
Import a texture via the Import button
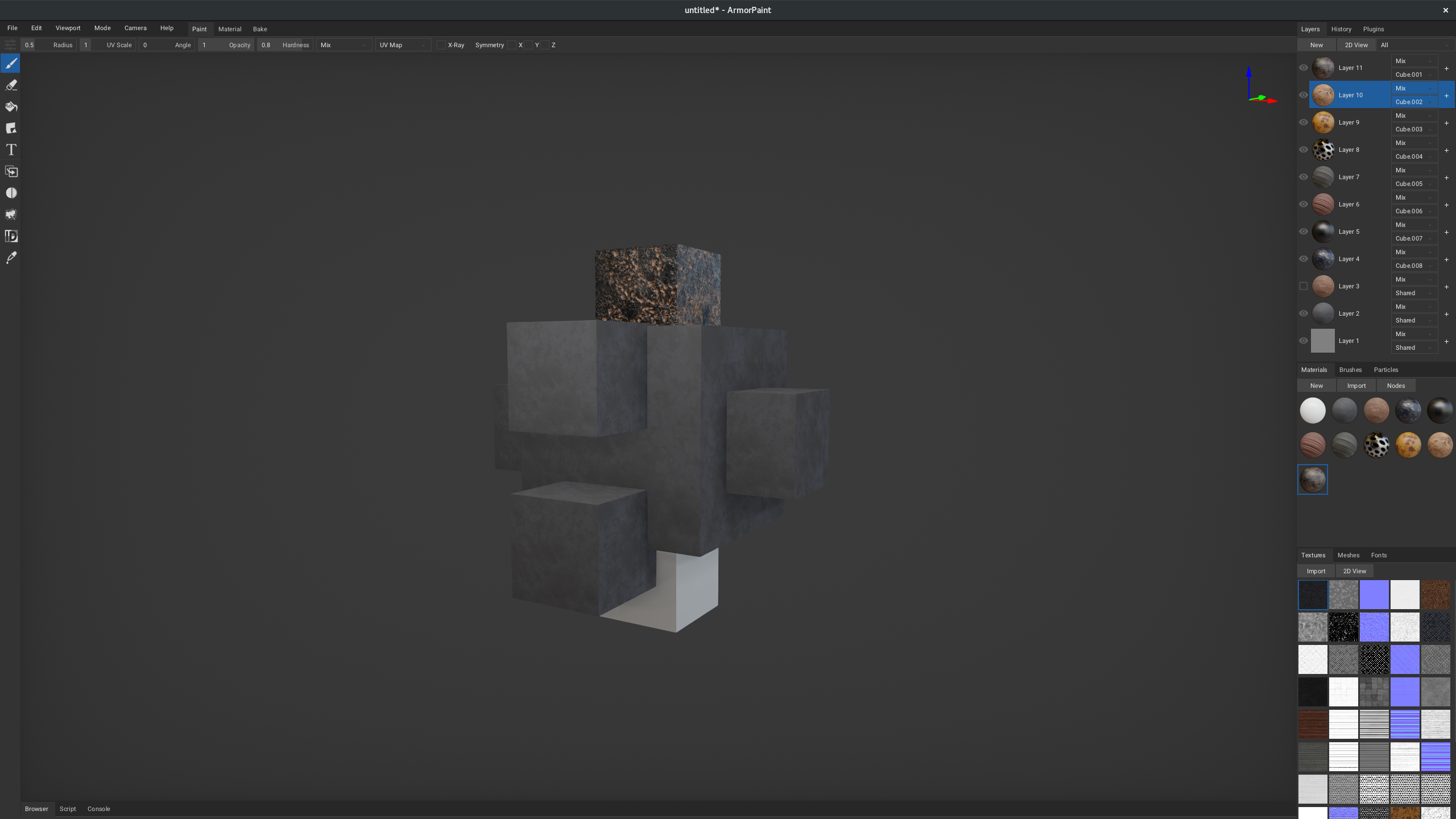(x=1316, y=571)
